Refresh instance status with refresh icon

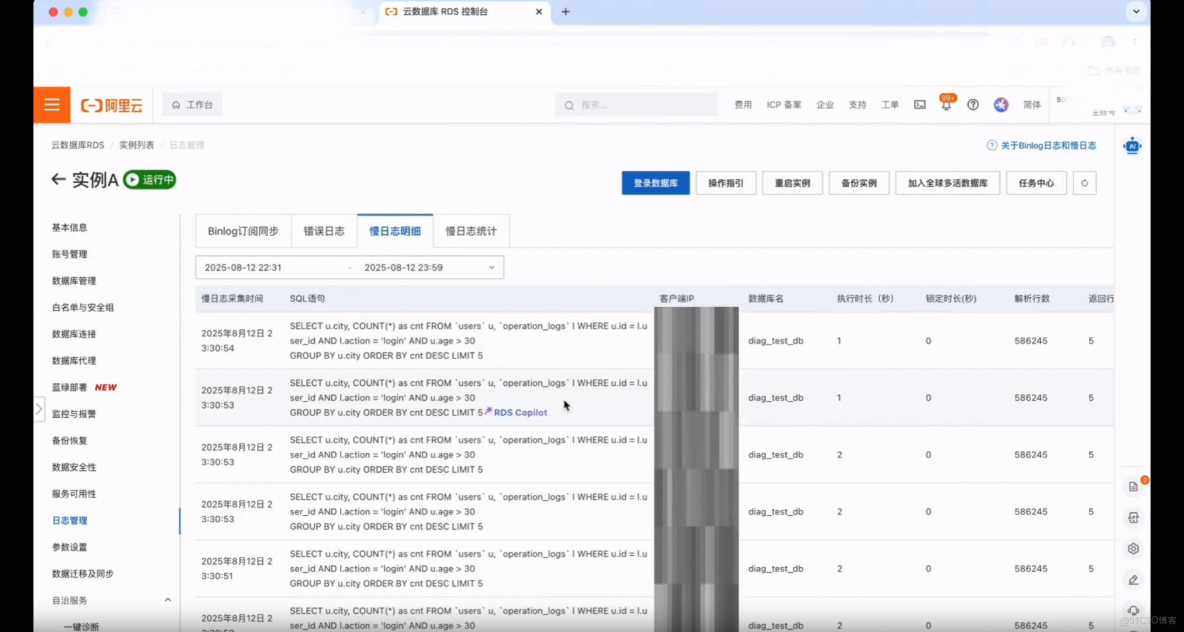pos(1084,183)
